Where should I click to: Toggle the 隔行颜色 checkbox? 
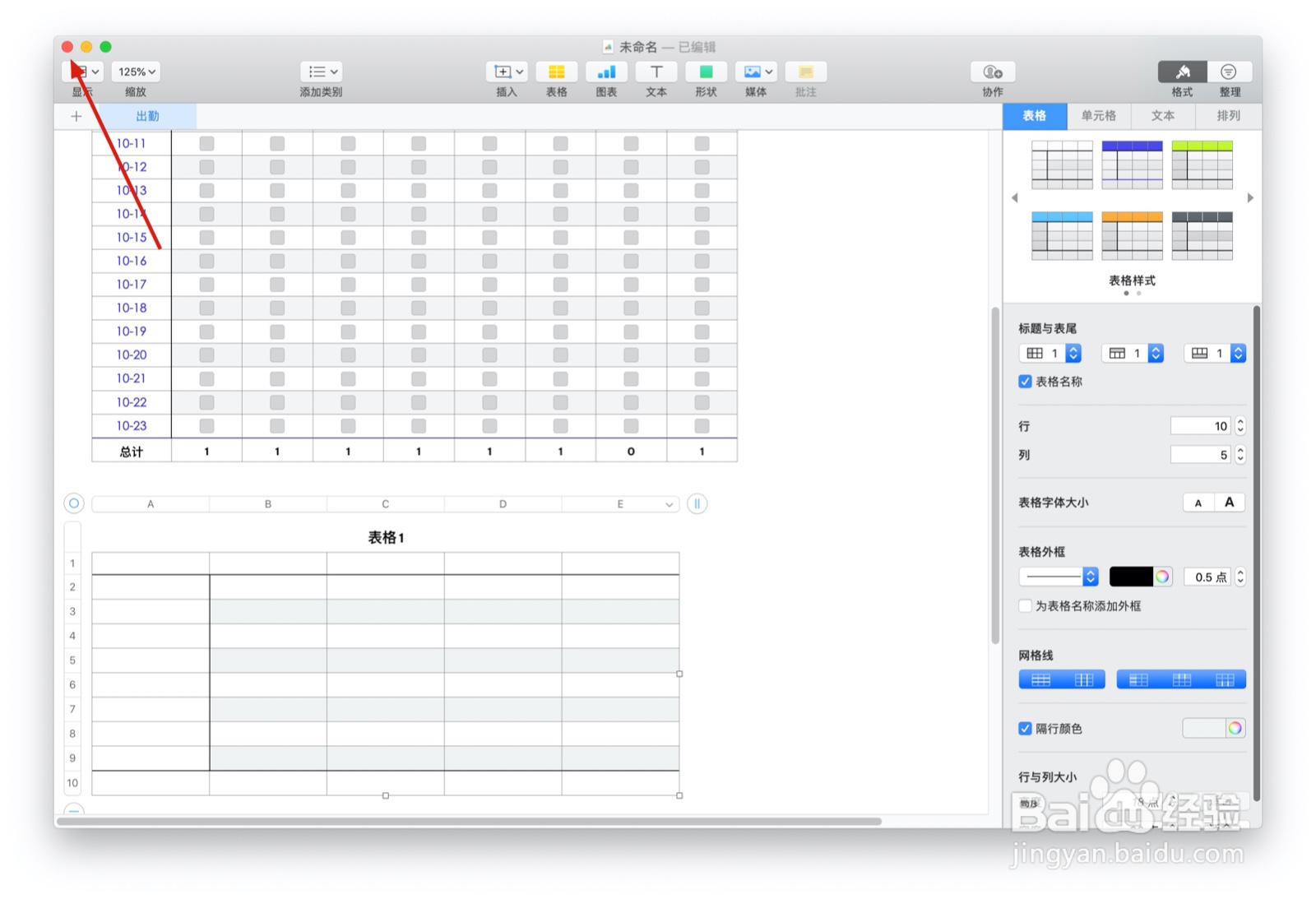tap(1025, 729)
